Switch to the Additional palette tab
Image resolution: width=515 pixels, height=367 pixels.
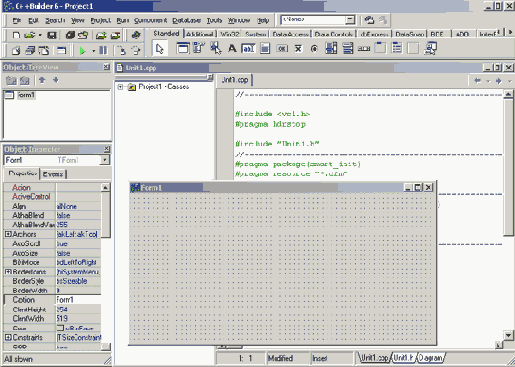pyautogui.click(x=200, y=34)
